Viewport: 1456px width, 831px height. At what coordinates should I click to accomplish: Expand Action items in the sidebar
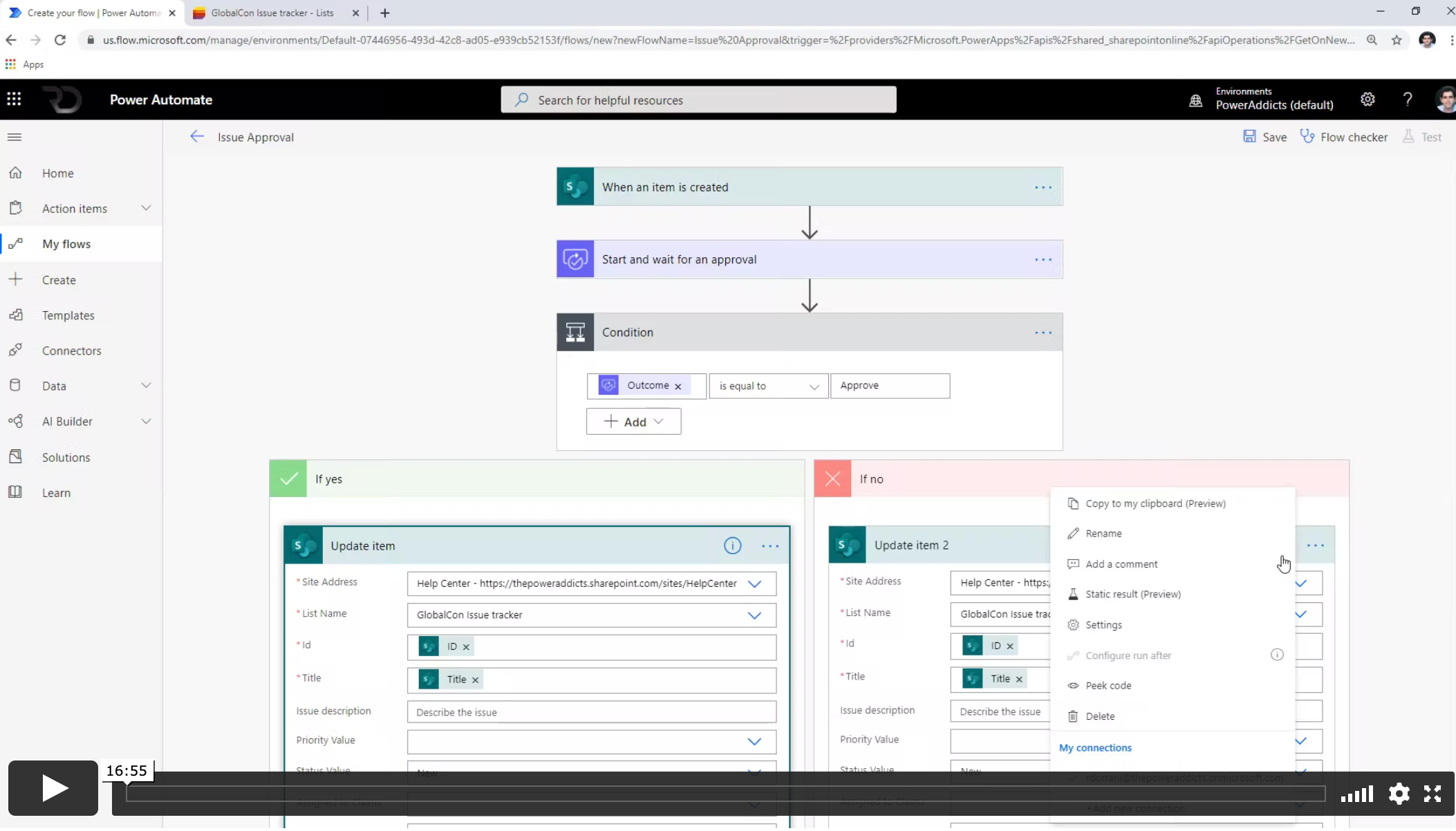146,208
